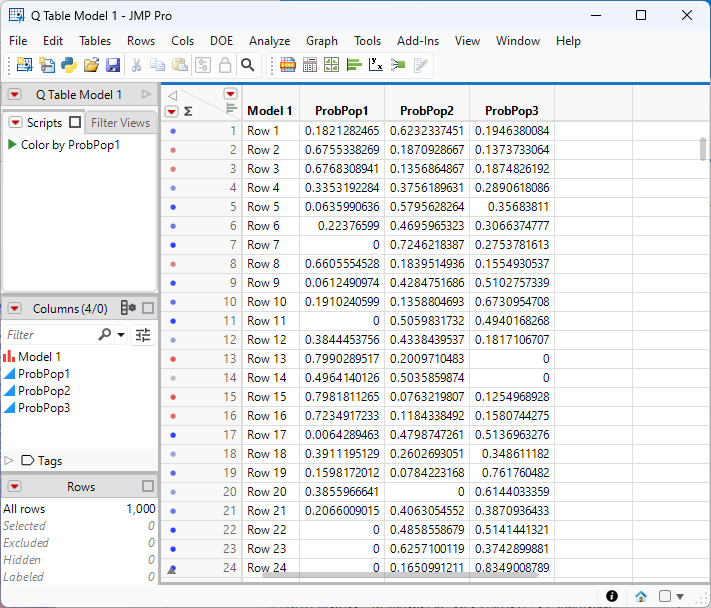The image size is (711, 608).
Task: Click the home window icon in status bar
Action: (641, 597)
